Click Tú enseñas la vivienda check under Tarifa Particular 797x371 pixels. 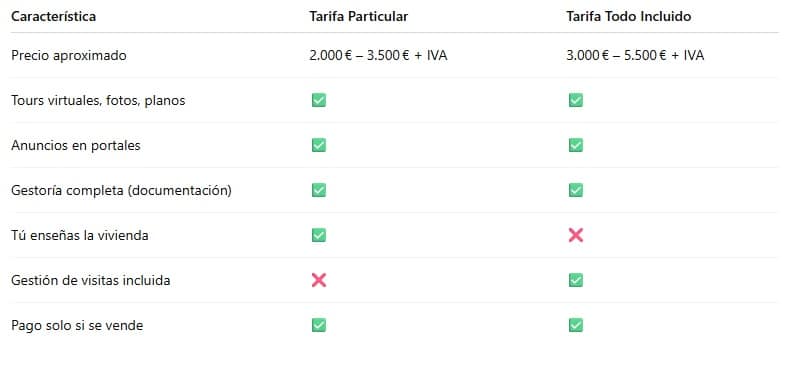tap(319, 235)
